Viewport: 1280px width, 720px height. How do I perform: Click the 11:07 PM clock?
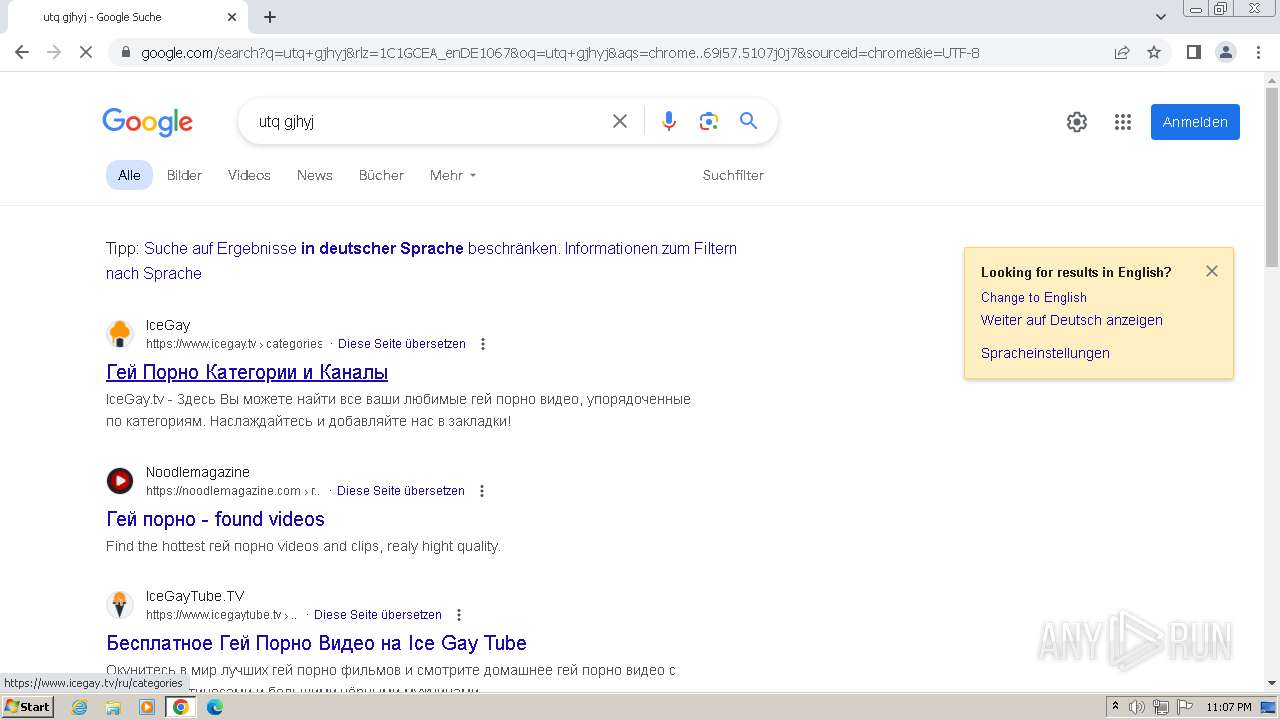pos(1228,707)
